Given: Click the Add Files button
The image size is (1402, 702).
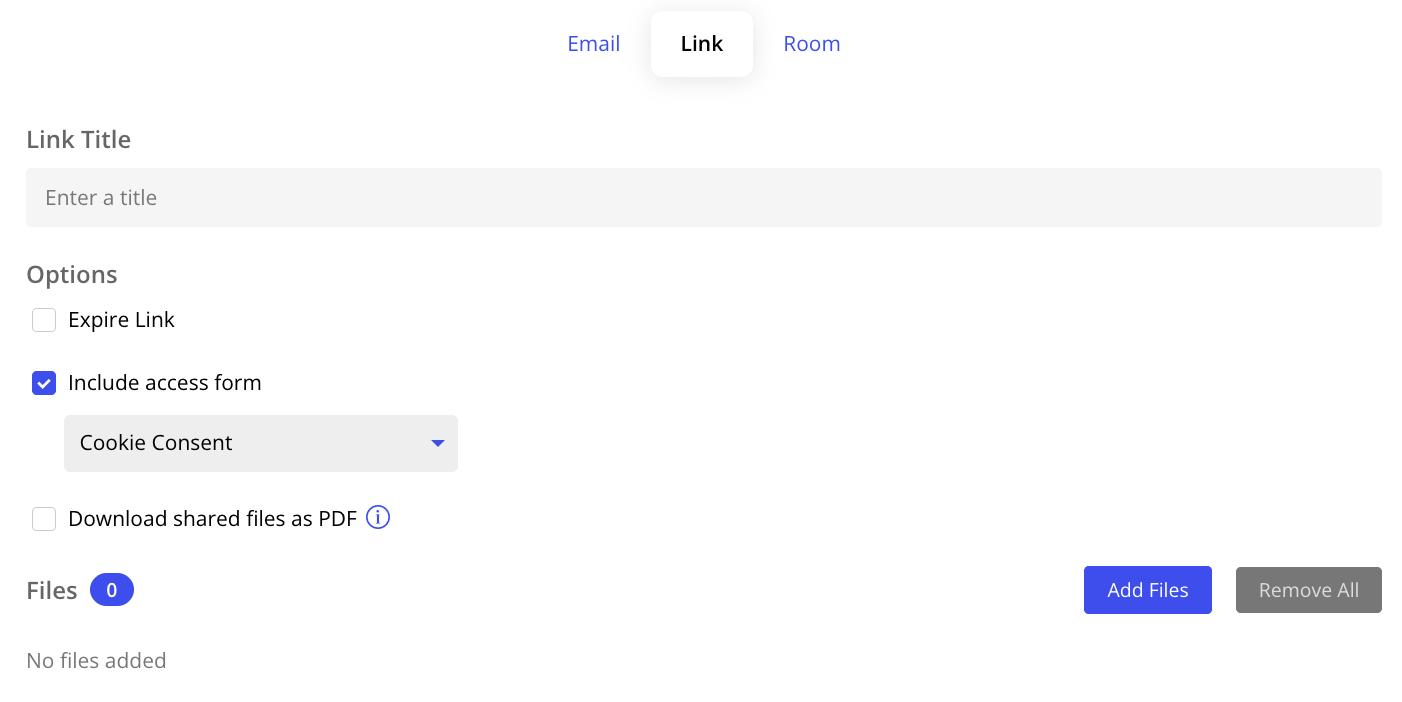Looking at the screenshot, I should [1147, 590].
